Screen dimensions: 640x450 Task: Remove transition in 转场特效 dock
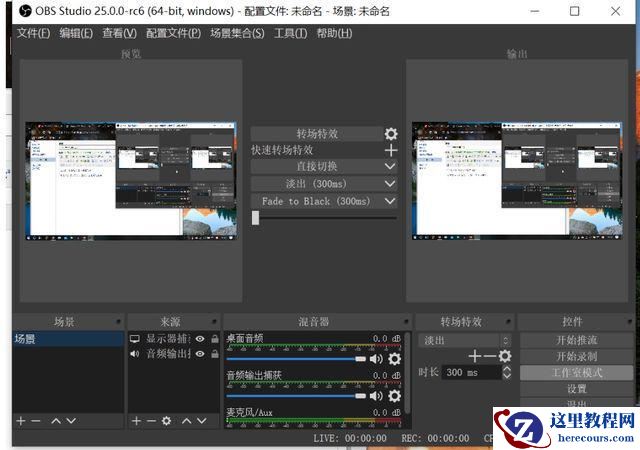tap(490, 356)
